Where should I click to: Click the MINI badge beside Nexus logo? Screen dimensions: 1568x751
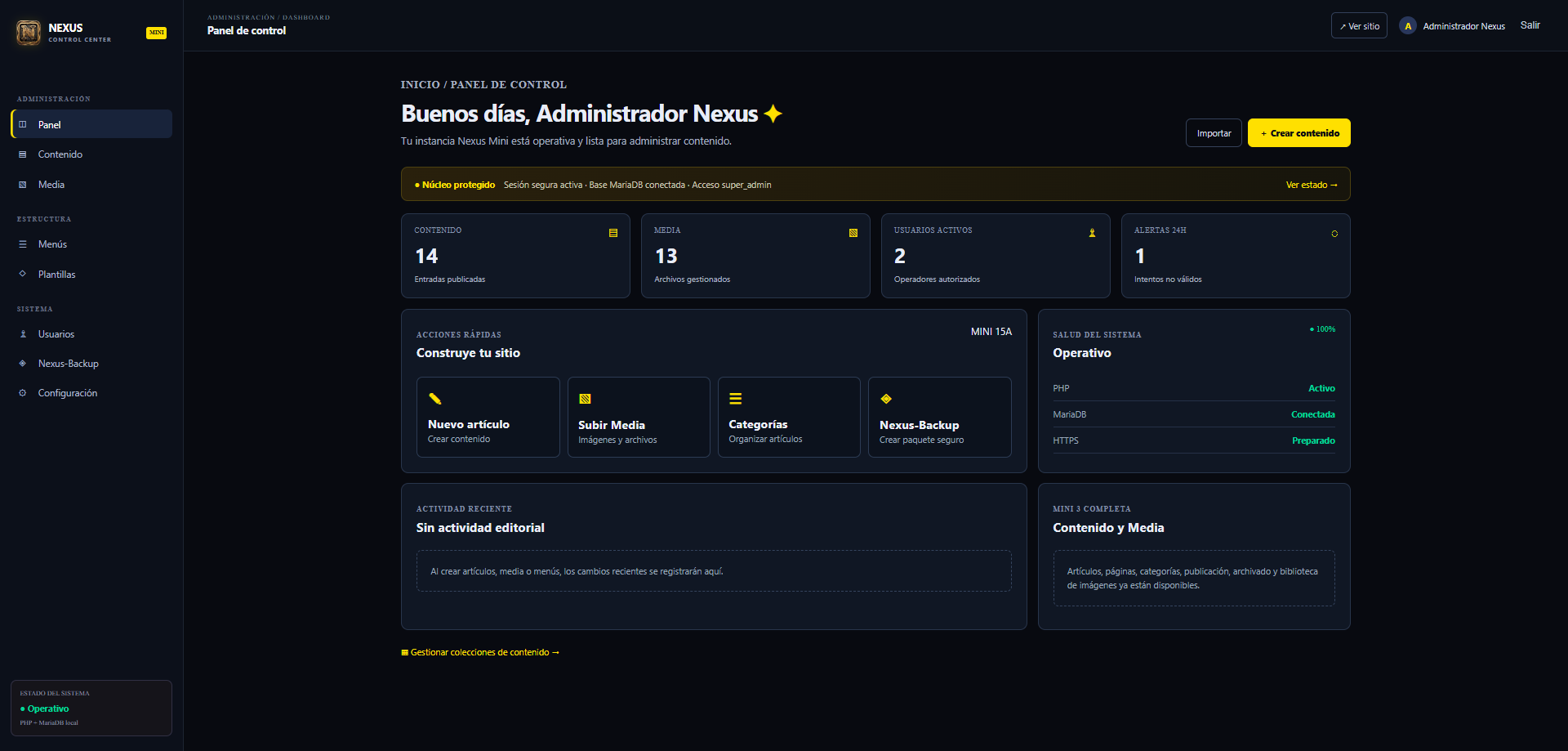[157, 33]
